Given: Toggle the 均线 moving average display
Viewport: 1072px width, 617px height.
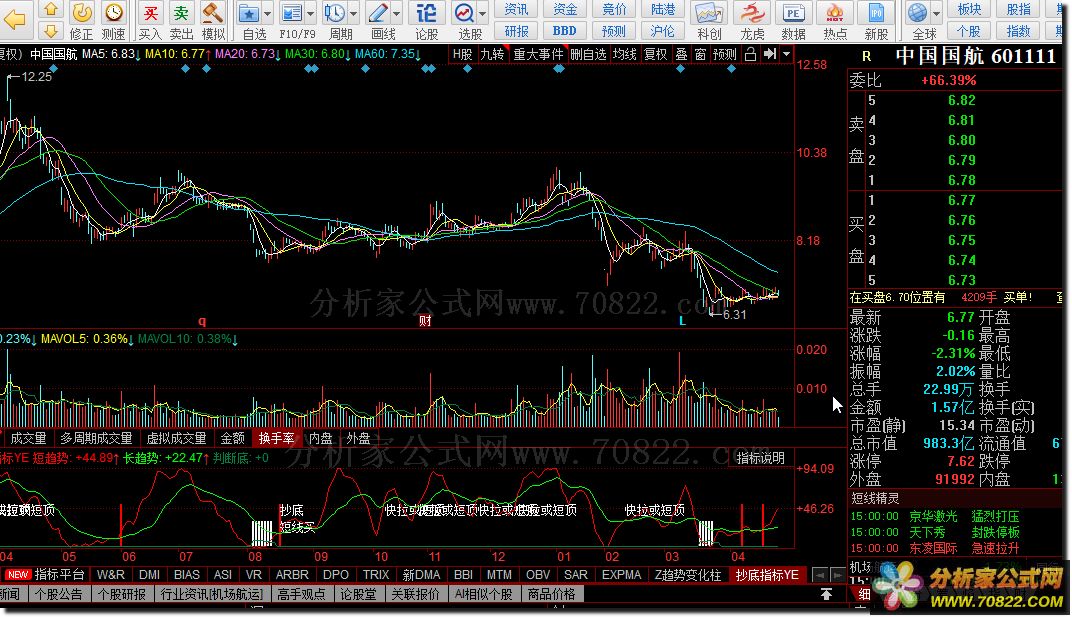Looking at the screenshot, I should (624, 54).
